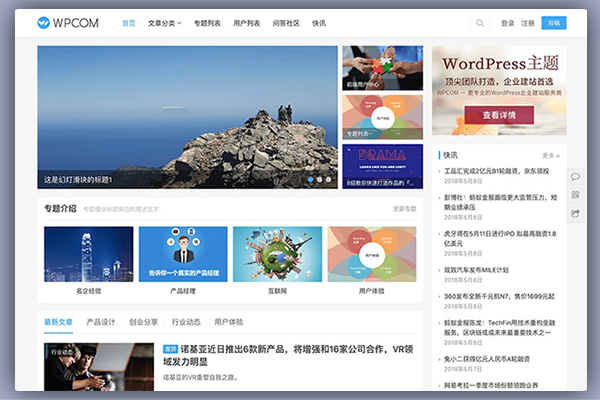Click the 专题介绍 section heading
This screenshot has height=400, width=600.
pos(60,209)
